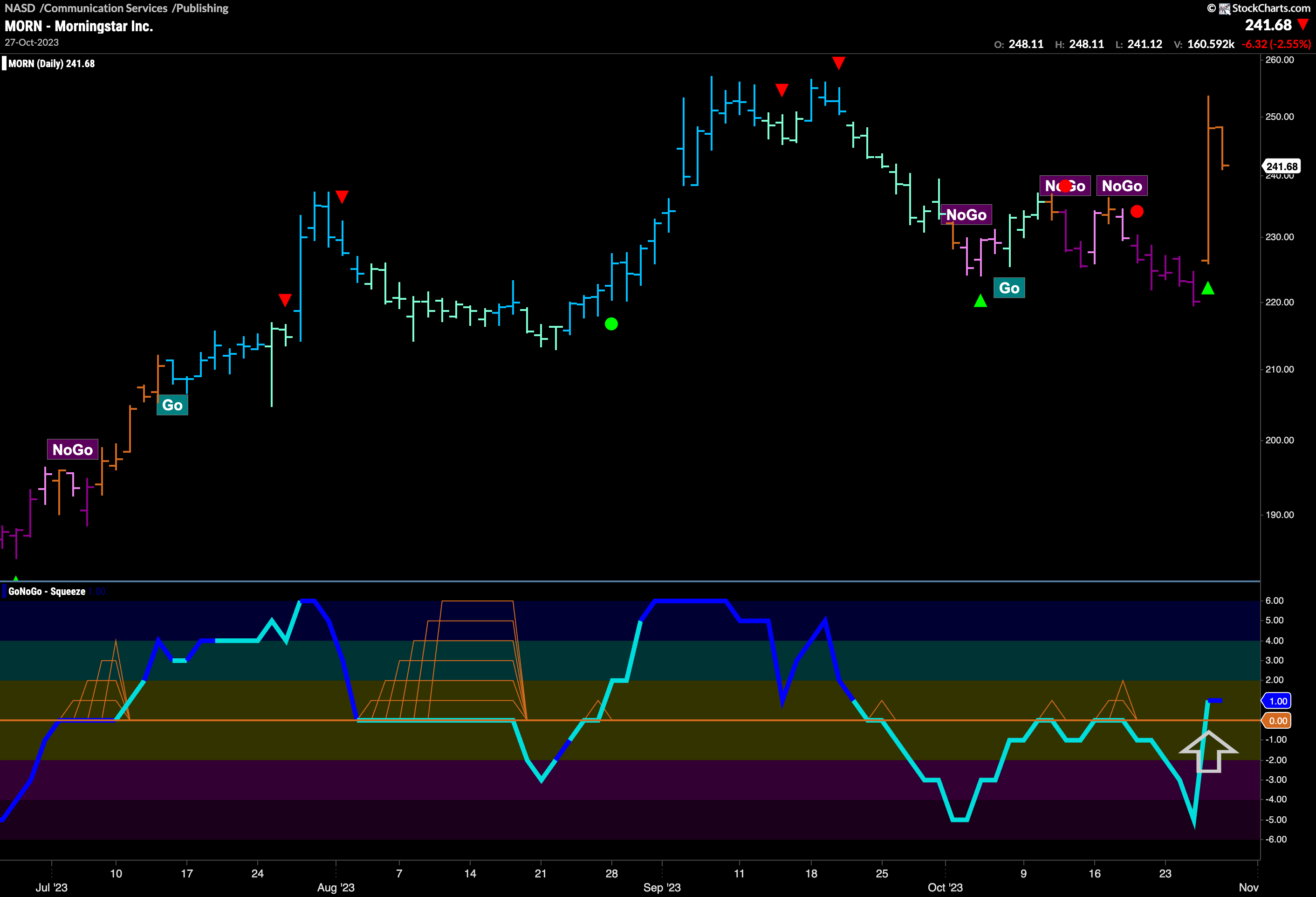Click the green up triangle below the latest orange bars
1316x897 pixels.
[1207, 289]
